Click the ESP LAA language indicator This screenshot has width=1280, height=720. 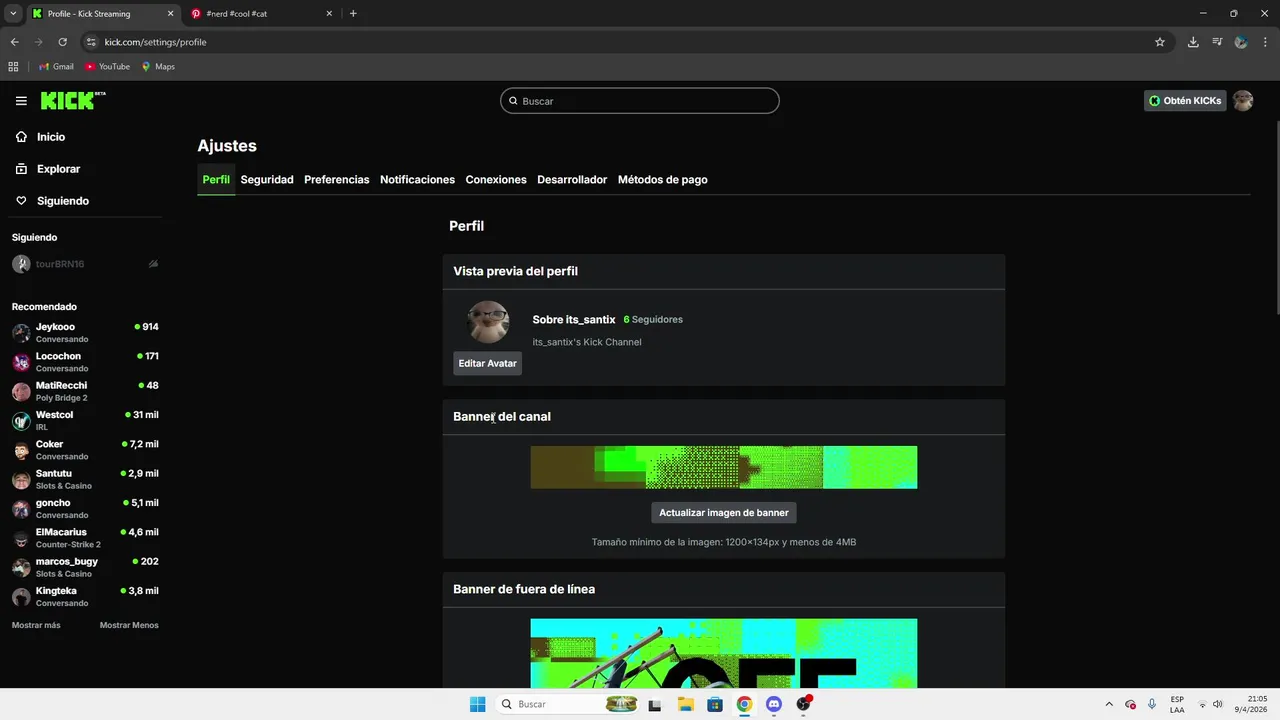(x=1177, y=704)
